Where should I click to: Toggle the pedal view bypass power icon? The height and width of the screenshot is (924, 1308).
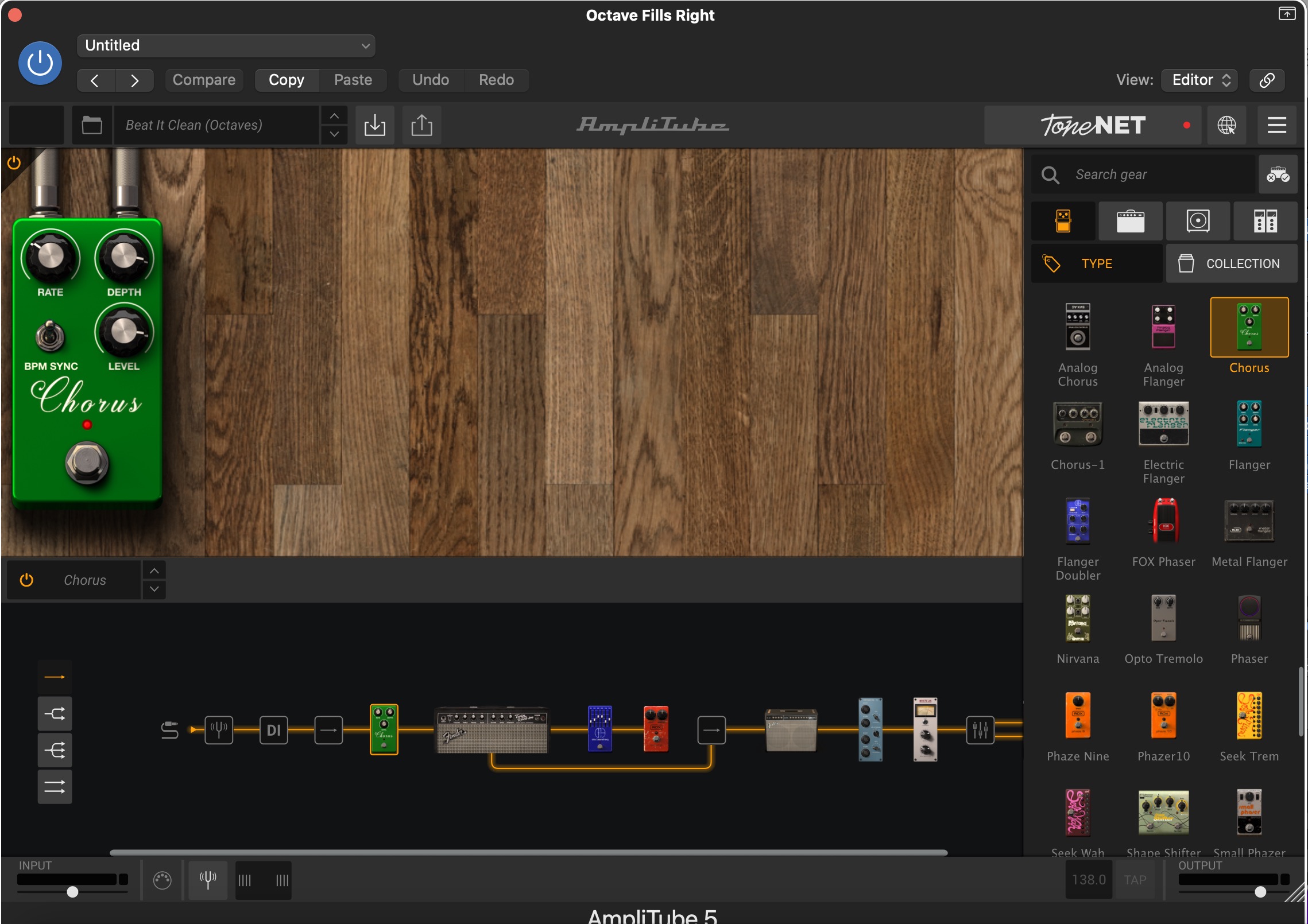click(14, 163)
